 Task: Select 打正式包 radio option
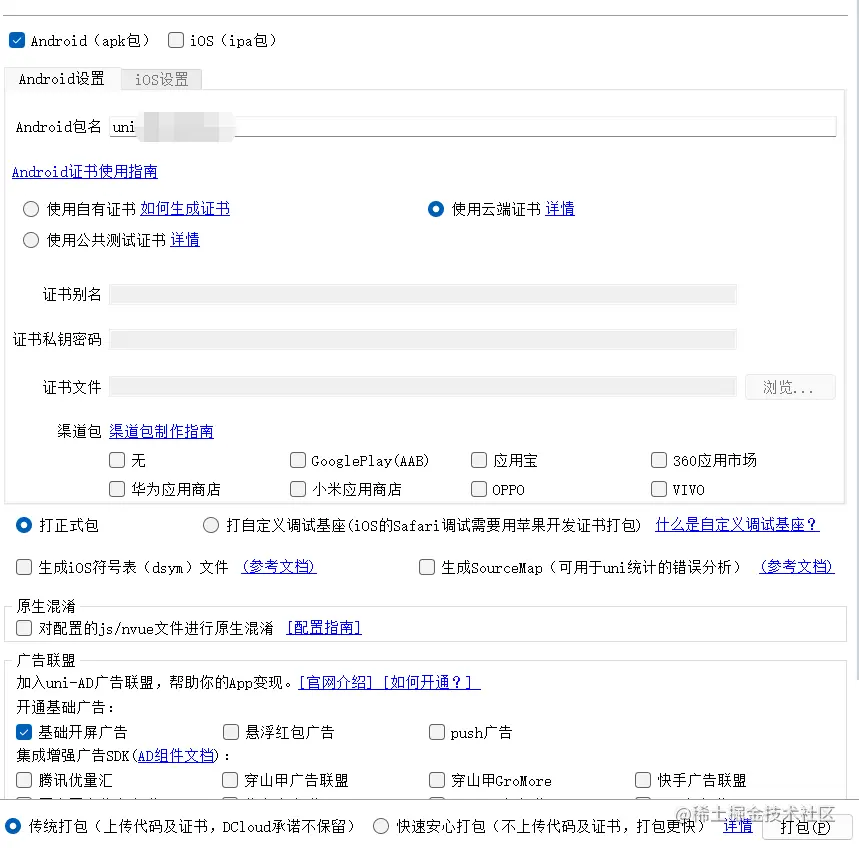(24, 525)
